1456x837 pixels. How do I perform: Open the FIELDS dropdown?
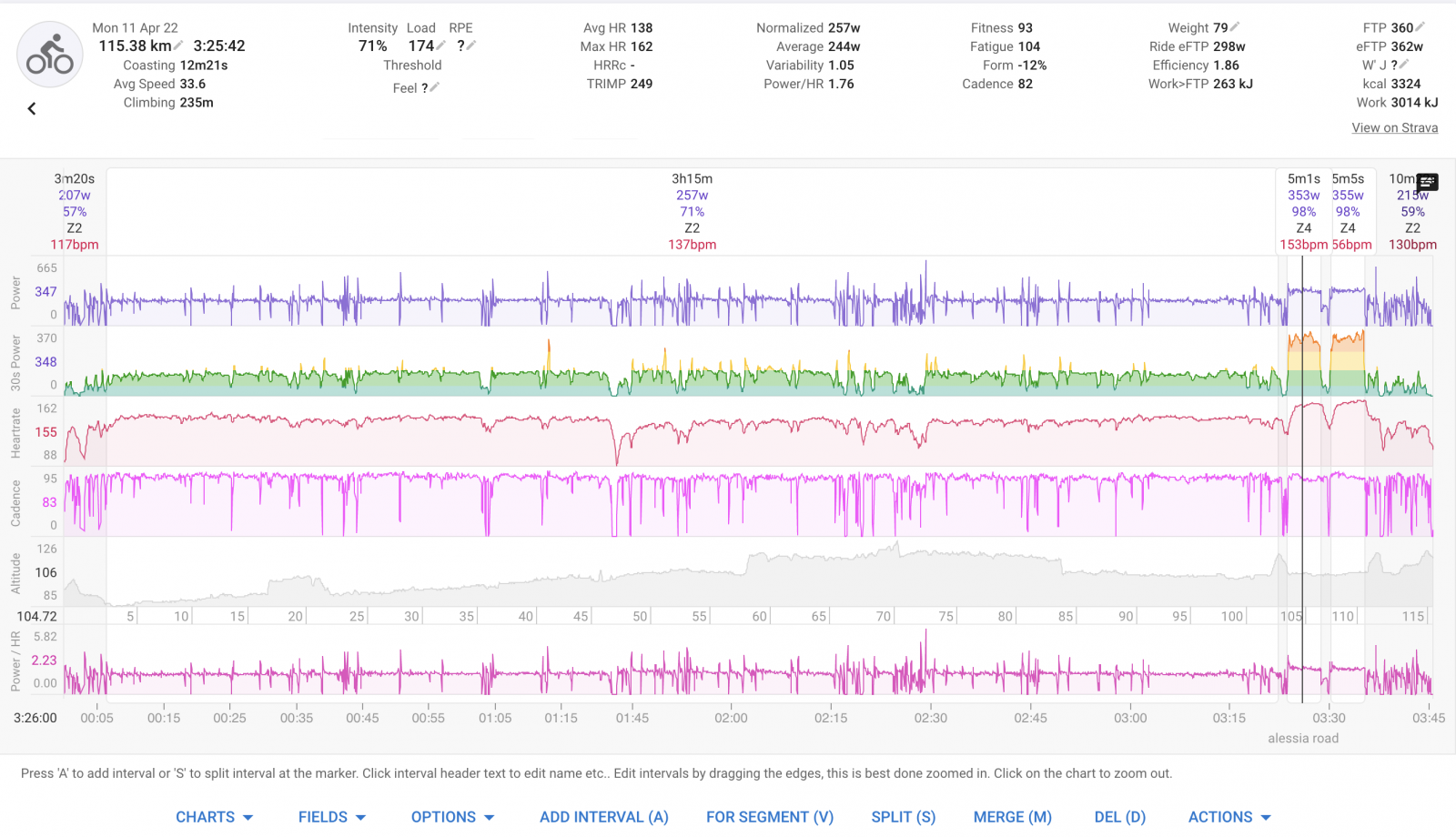coord(332,817)
